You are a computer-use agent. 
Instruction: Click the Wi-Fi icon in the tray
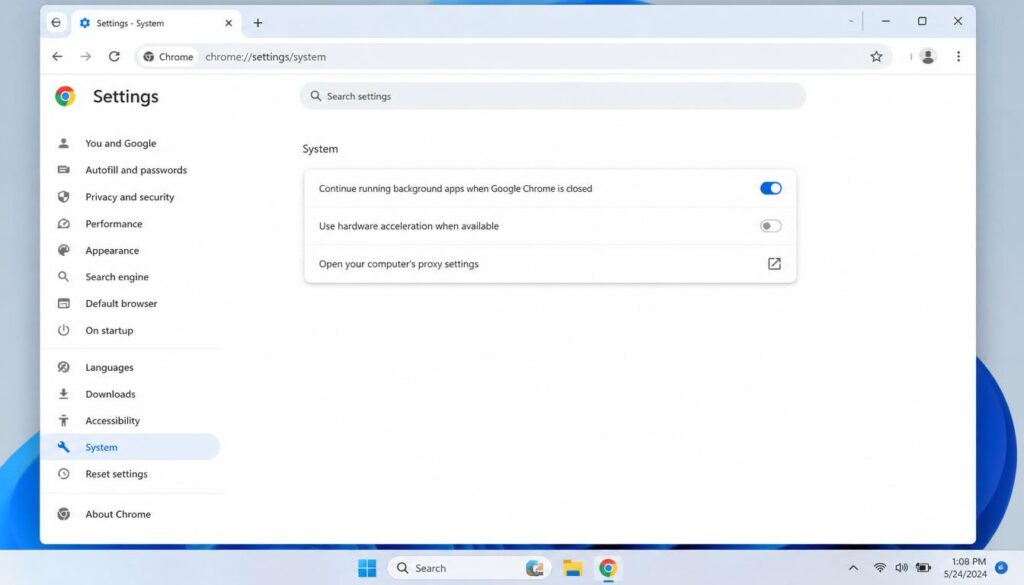[880, 568]
